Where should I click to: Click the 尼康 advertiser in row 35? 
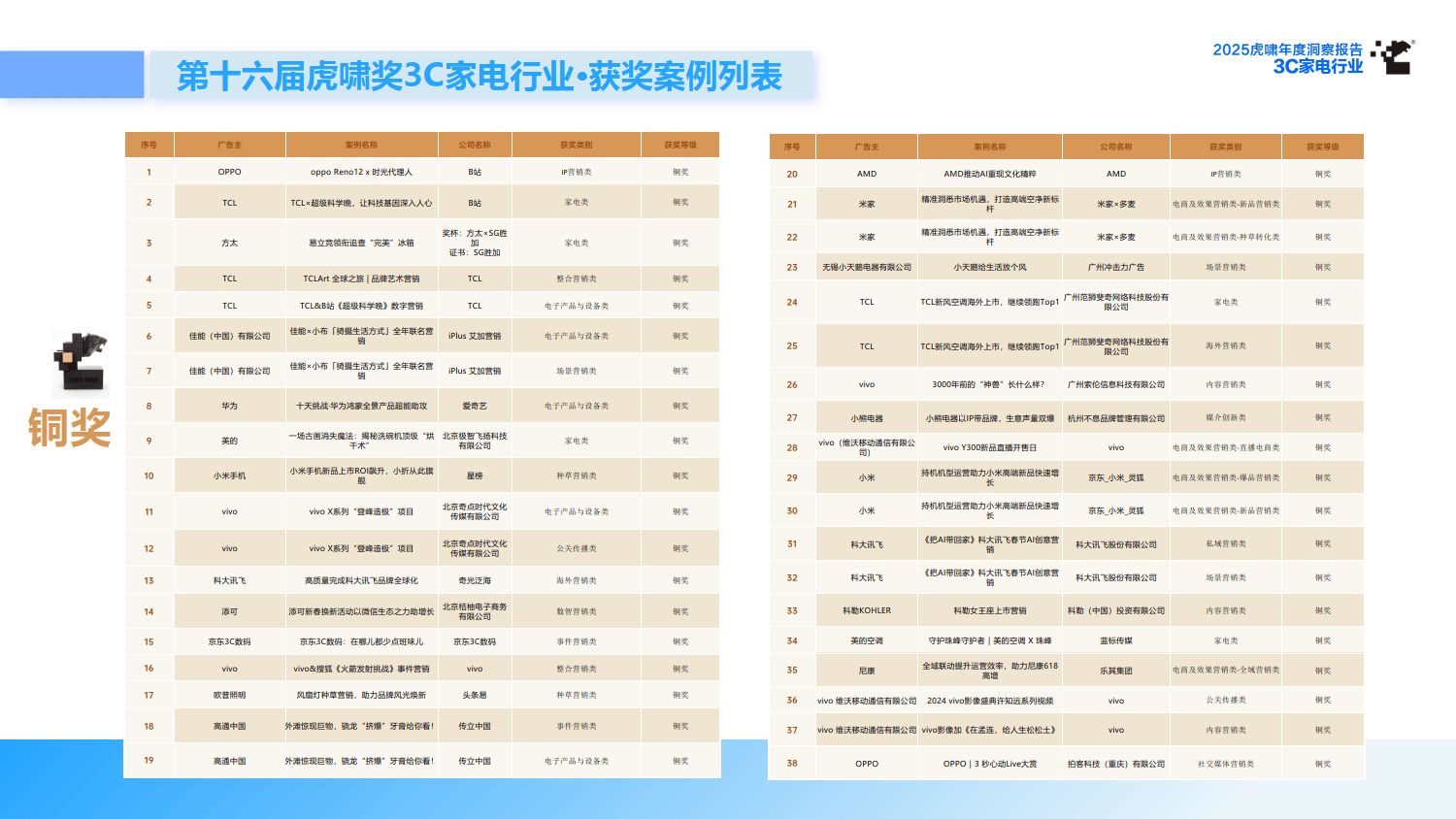(867, 670)
